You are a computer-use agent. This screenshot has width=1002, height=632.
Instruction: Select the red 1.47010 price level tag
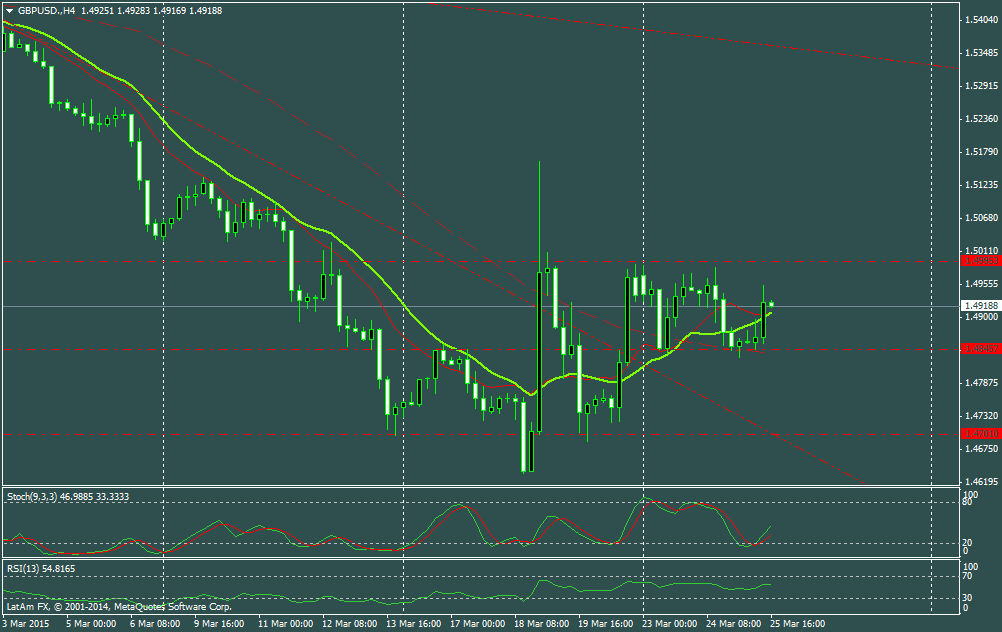(979, 433)
